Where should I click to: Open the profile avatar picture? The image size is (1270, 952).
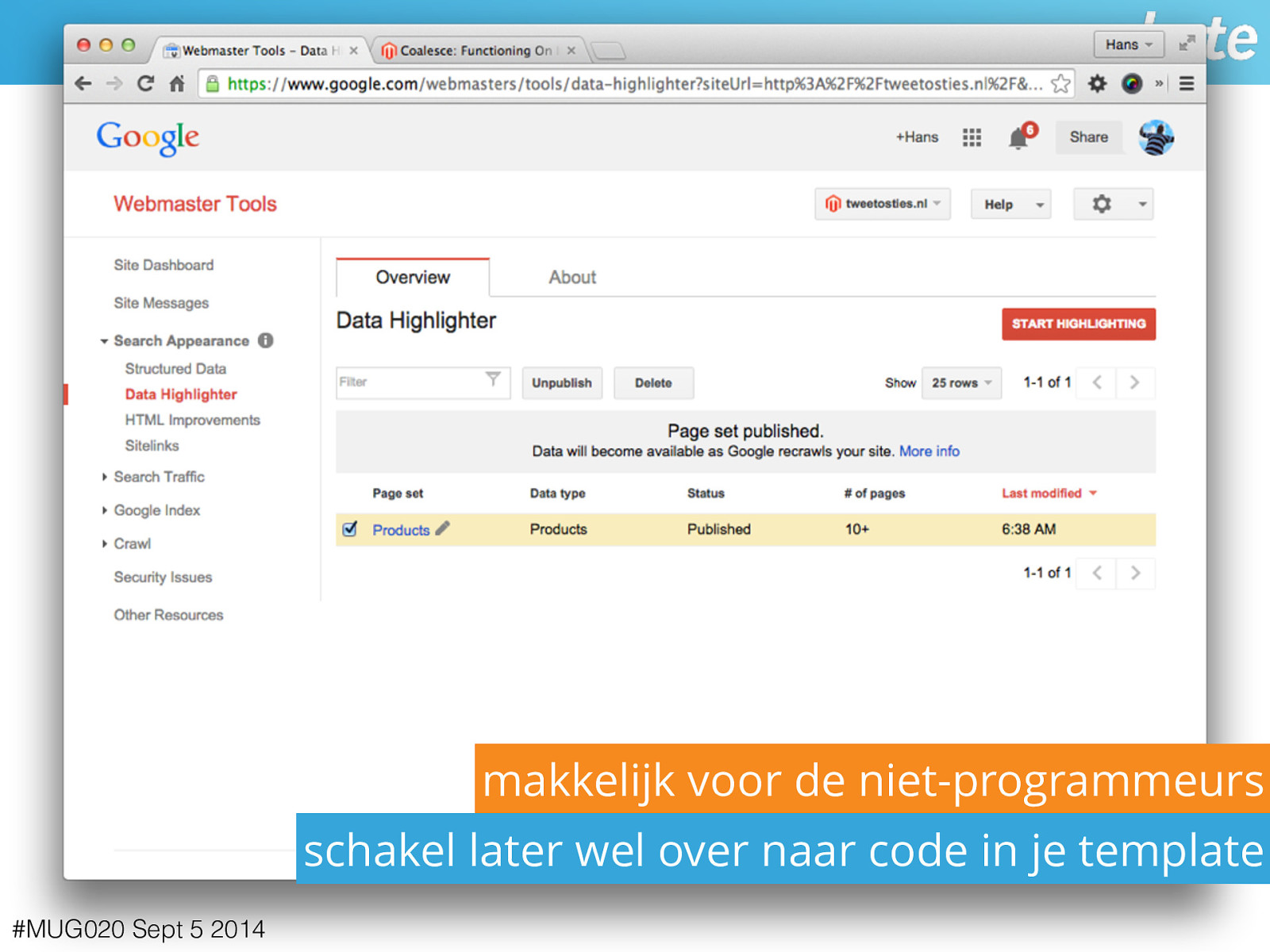(x=1156, y=137)
